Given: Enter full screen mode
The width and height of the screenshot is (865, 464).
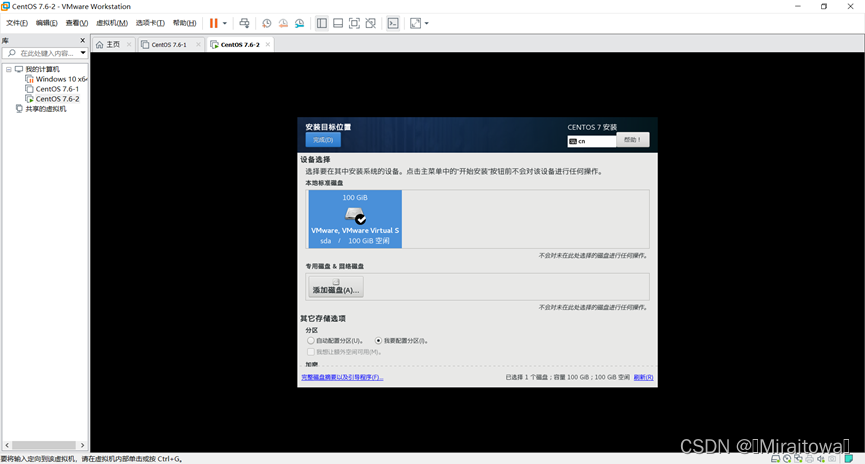Looking at the screenshot, I should (x=354, y=23).
